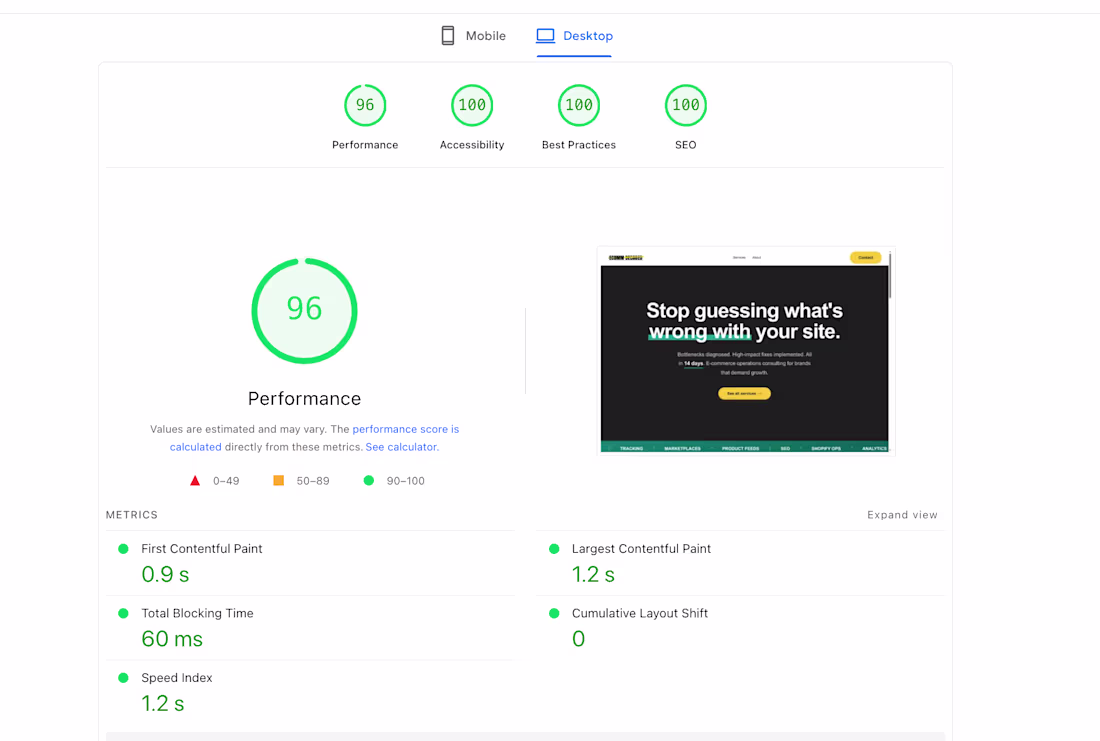Click the mobile phone icon
1100x741 pixels.
click(x=448, y=36)
